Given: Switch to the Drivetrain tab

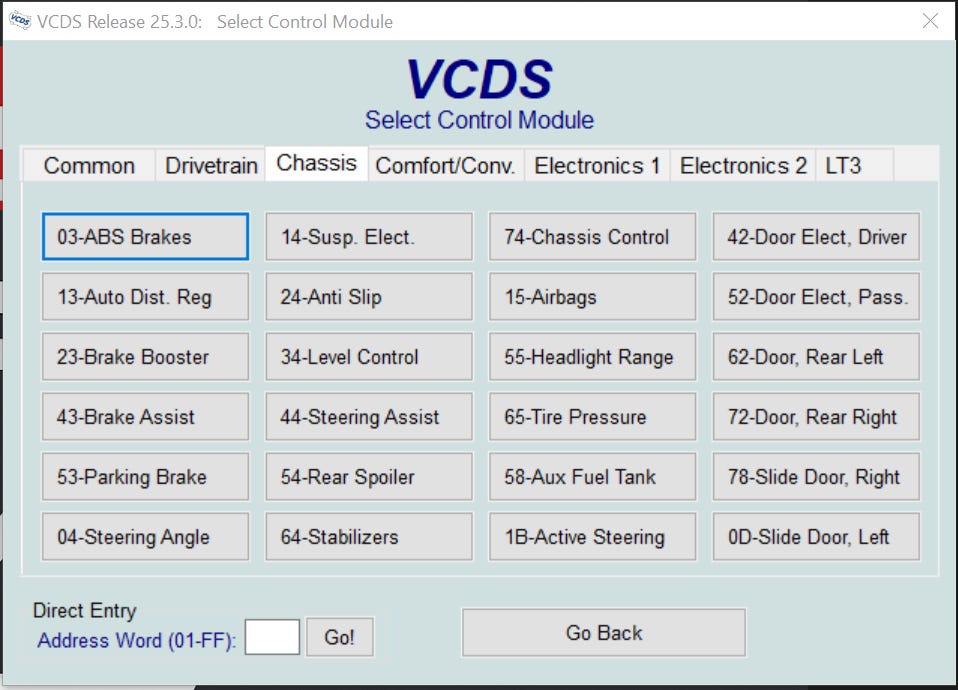Looking at the screenshot, I should point(211,166).
